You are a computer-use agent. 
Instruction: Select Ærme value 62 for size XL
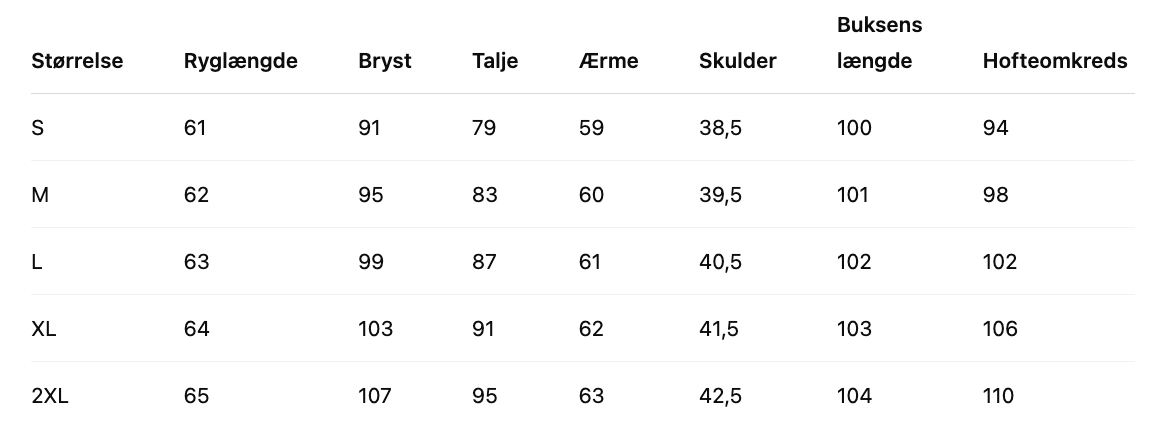(591, 329)
